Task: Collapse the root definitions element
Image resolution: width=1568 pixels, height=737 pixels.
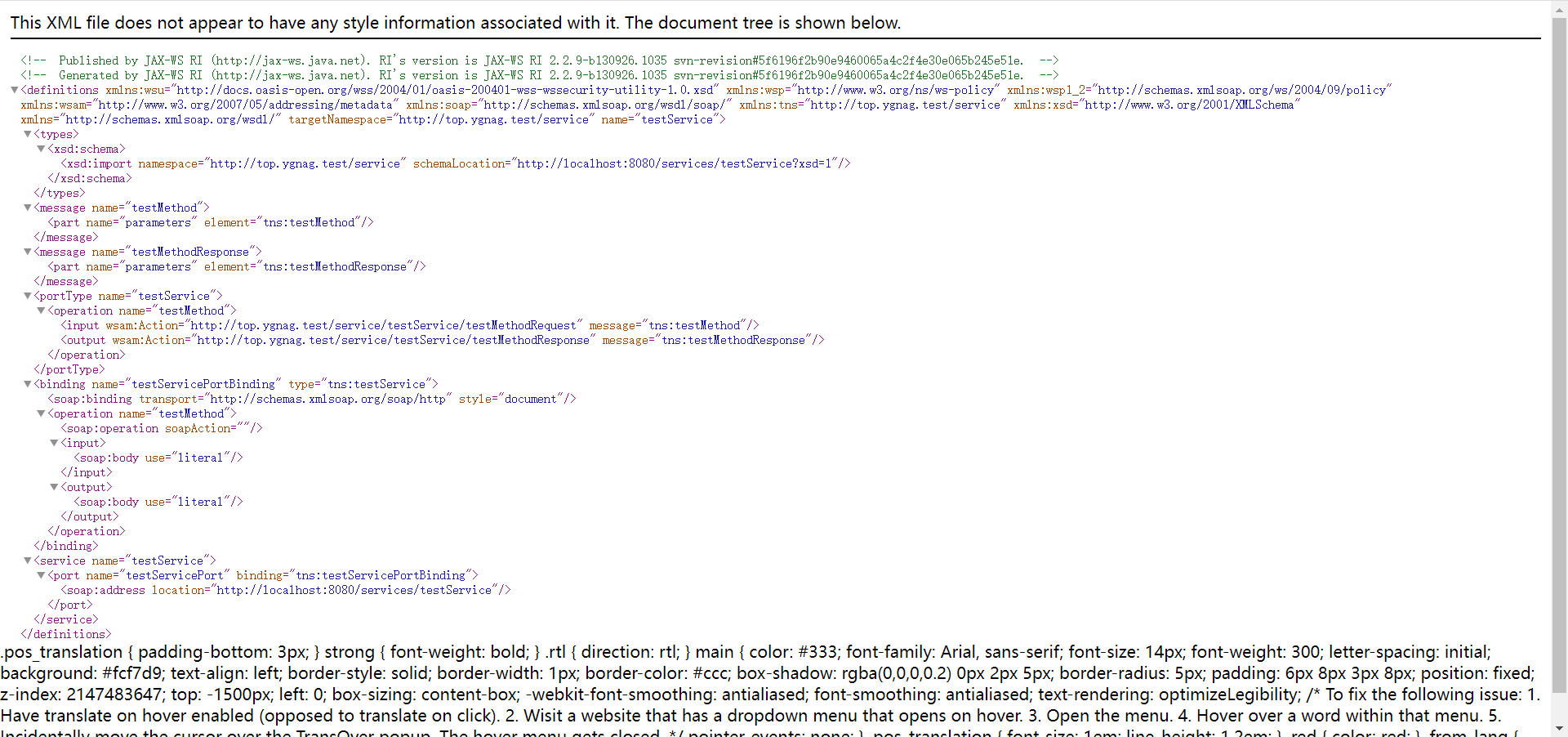Action: click(14, 90)
